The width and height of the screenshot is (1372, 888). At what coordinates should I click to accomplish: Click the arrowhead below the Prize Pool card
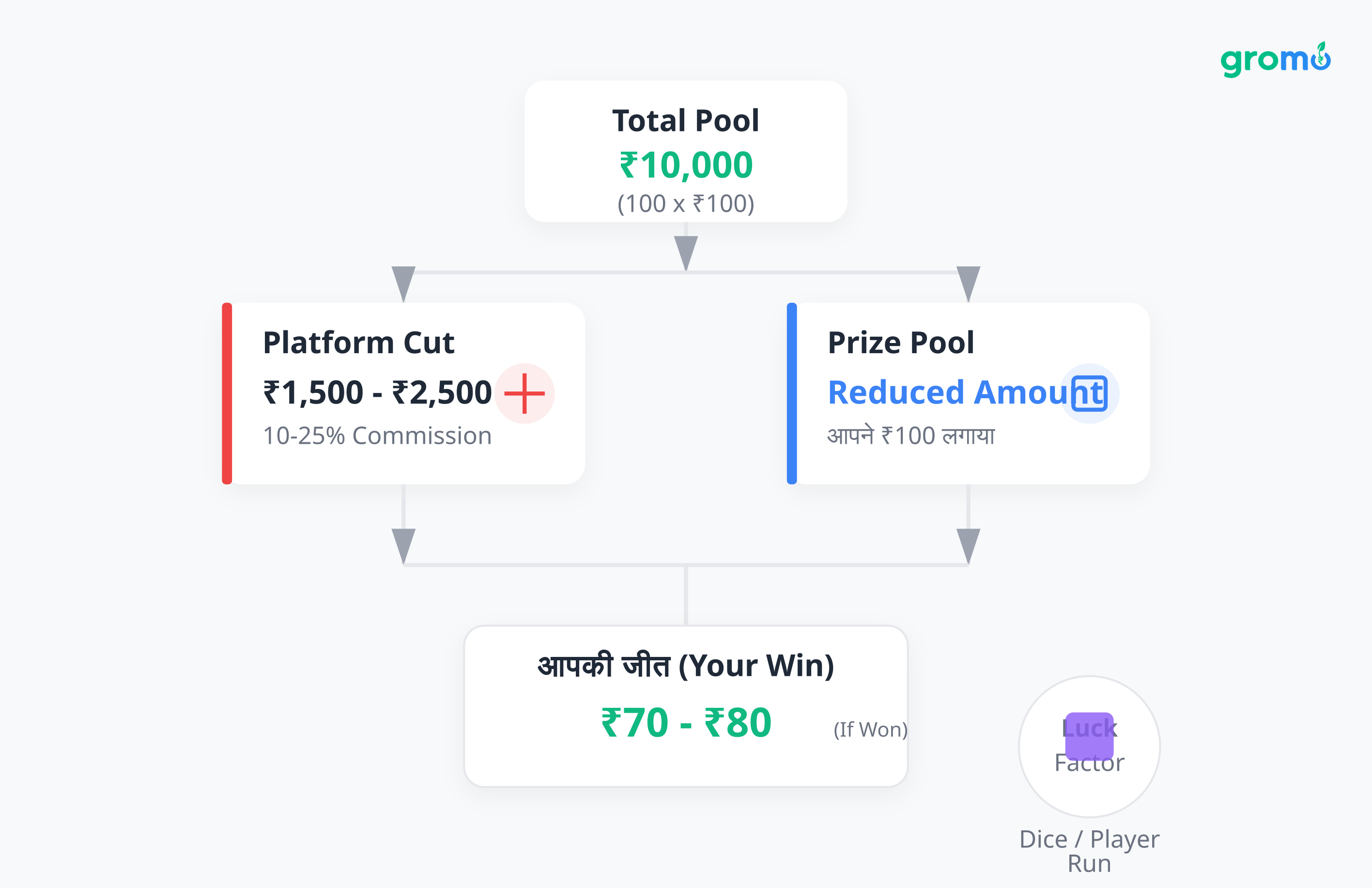969,545
